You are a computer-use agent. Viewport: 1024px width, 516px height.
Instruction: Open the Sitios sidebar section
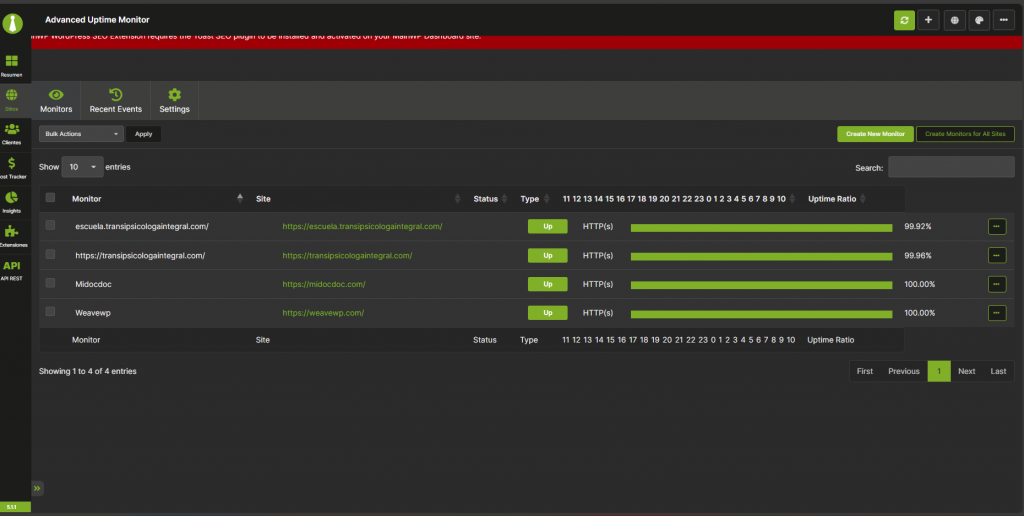coord(12,100)
